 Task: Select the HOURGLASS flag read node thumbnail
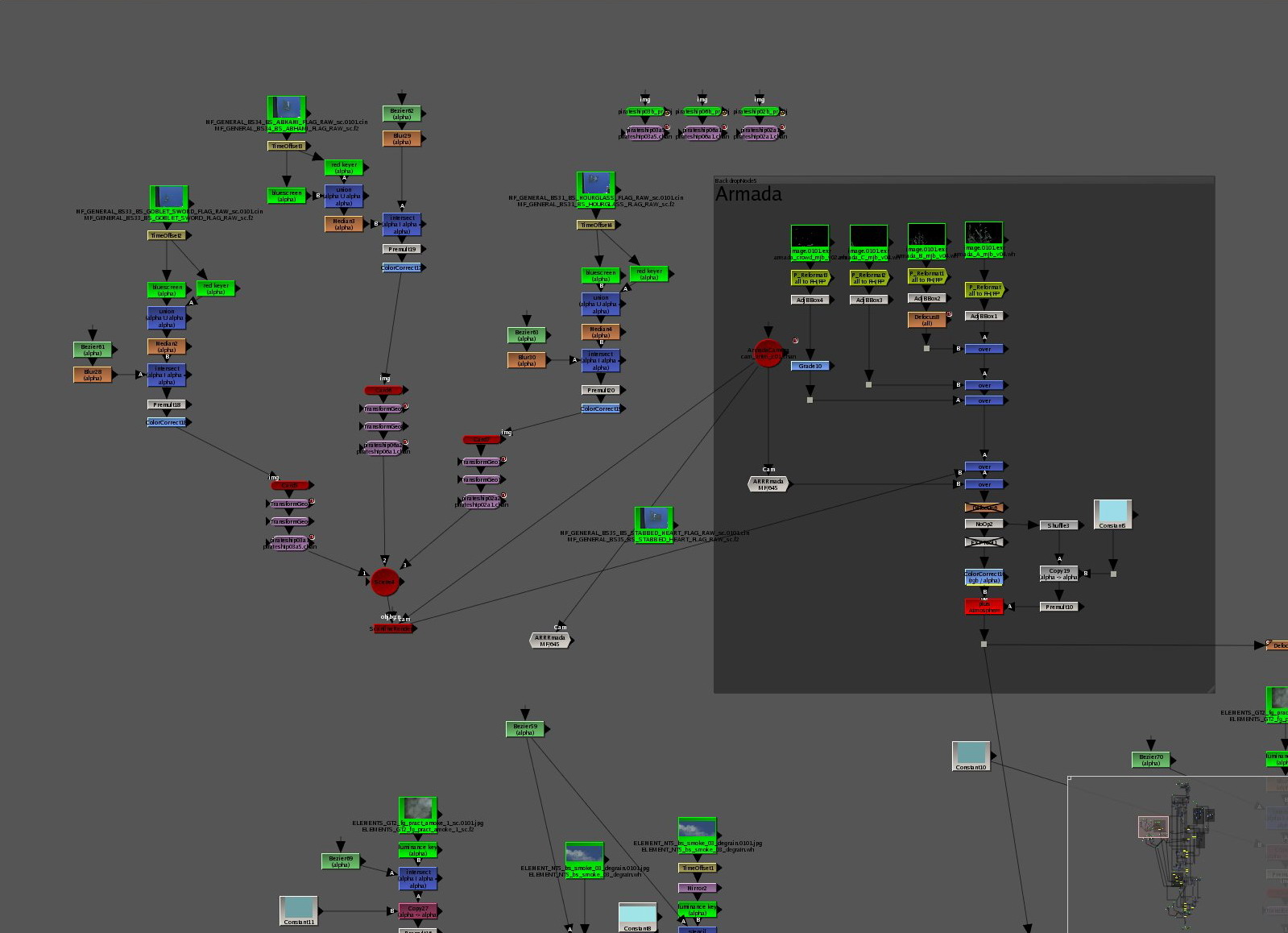tap(596, 183)
